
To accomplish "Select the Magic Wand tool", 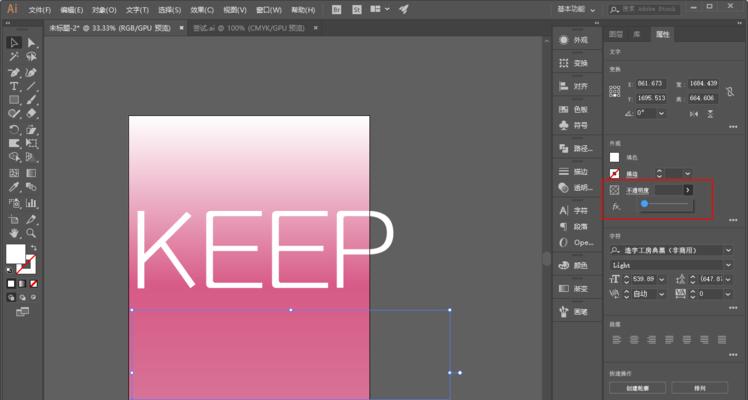I will pyautogui.click(x=14, y=57).
